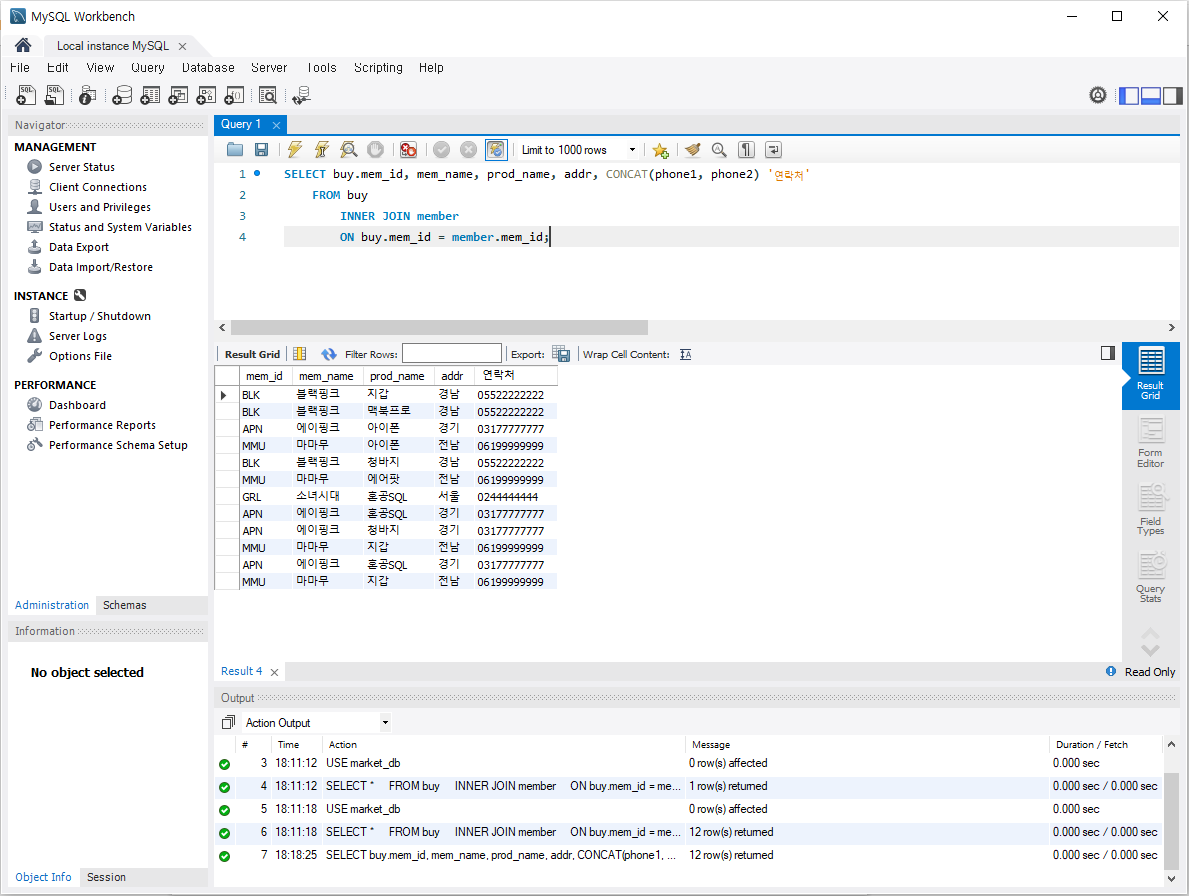
Task: Close the Result 4 tab
Action: [x=275, y=672]
